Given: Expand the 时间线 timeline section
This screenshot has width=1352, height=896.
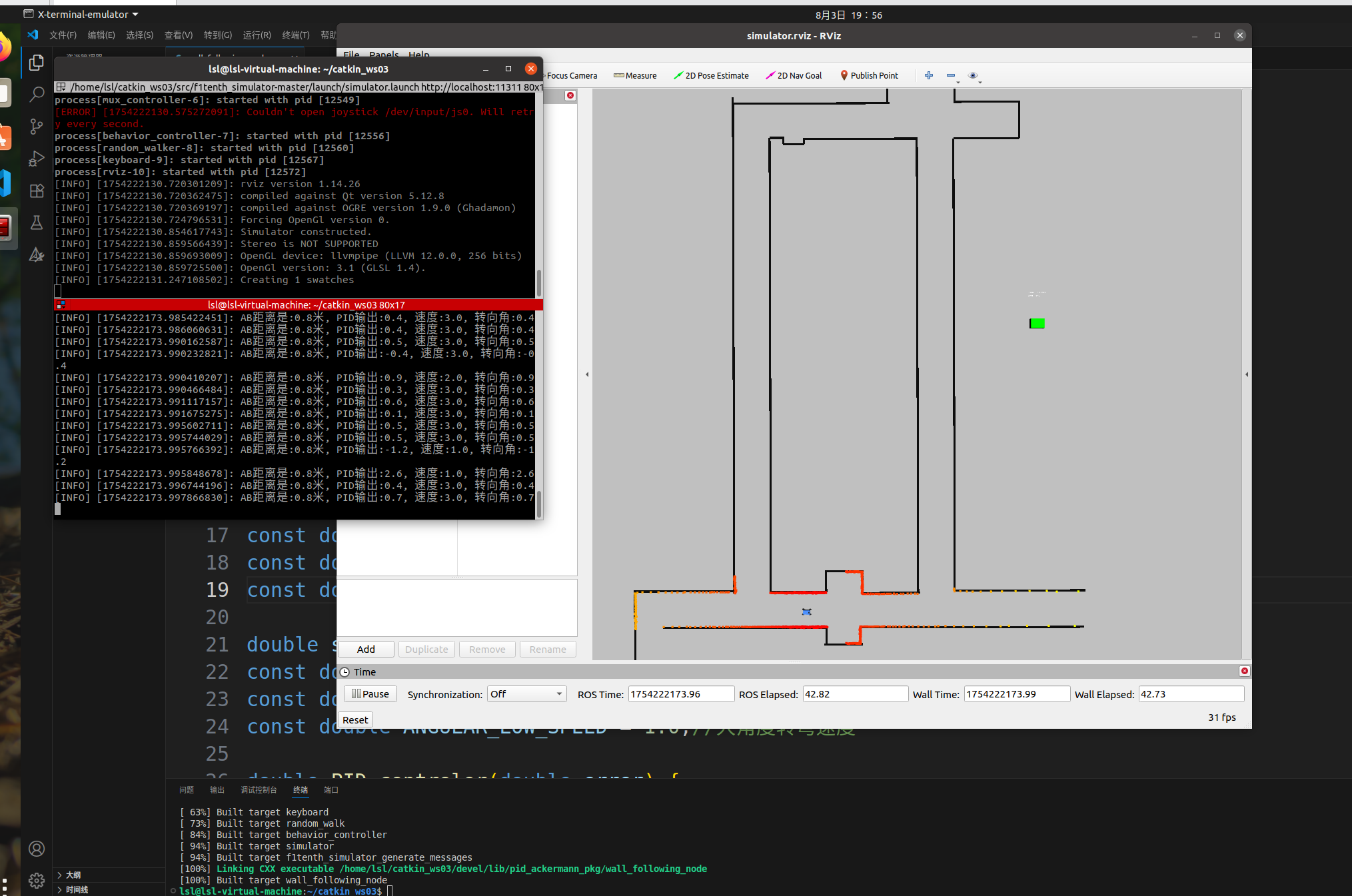Looking at the screenshot, I should [76, 889].
